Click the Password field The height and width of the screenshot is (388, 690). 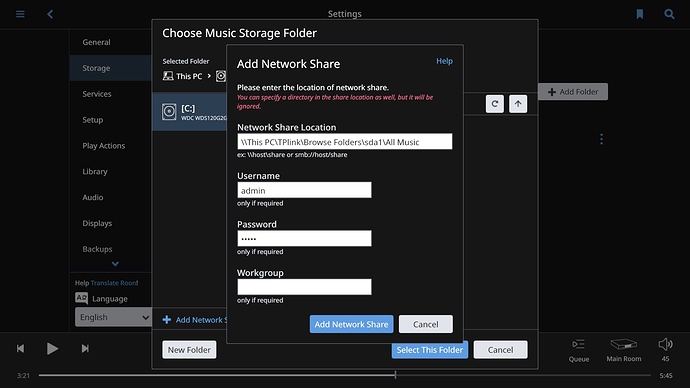click(304, 238)
